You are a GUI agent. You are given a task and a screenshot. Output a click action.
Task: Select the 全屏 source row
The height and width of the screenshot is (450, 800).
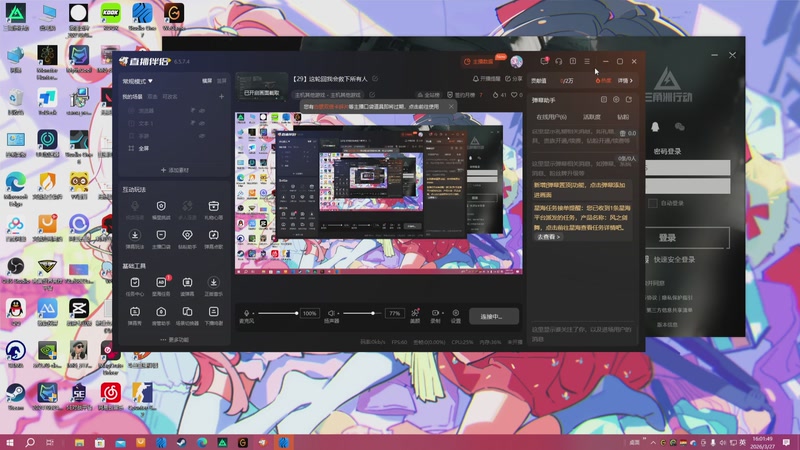173,148
